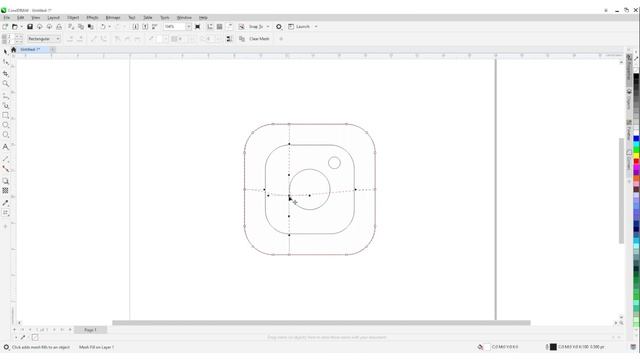Open the File menu
This screenshot has height=360, width=640.
click(x=7, y=18)
